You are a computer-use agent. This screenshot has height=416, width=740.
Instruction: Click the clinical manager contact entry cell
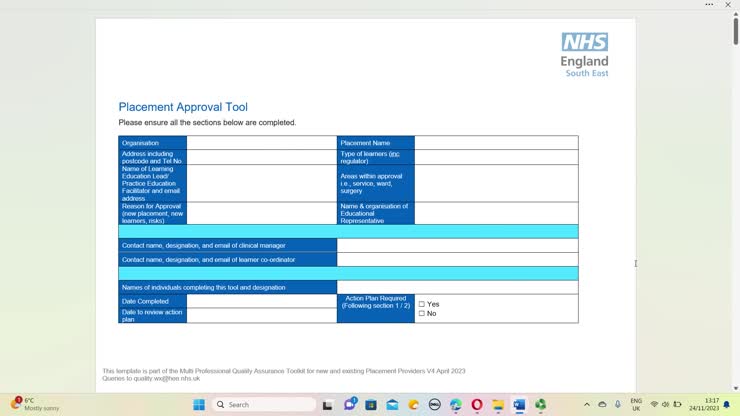(457, 246)
